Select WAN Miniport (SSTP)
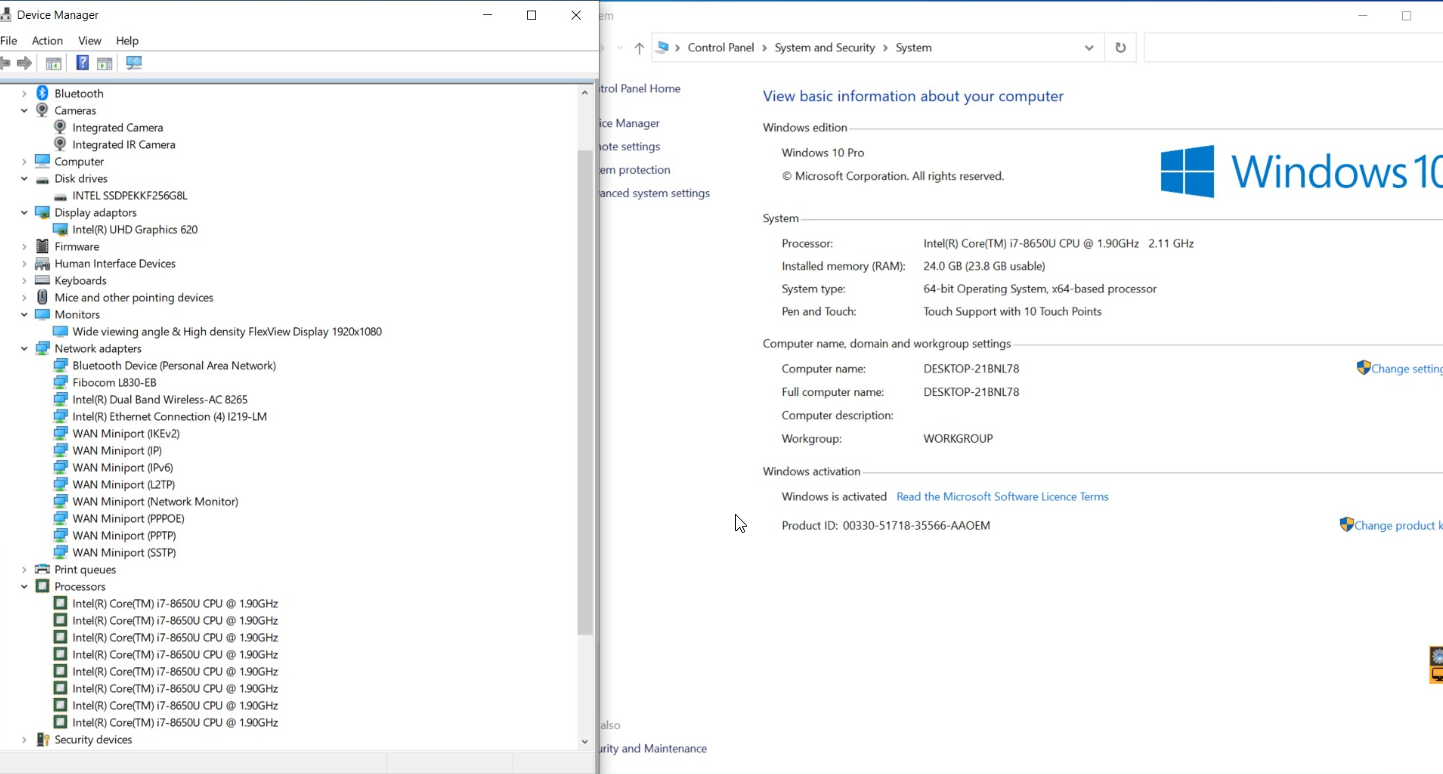The width and height of the screenshot is (1443, 774). point(124,552)
